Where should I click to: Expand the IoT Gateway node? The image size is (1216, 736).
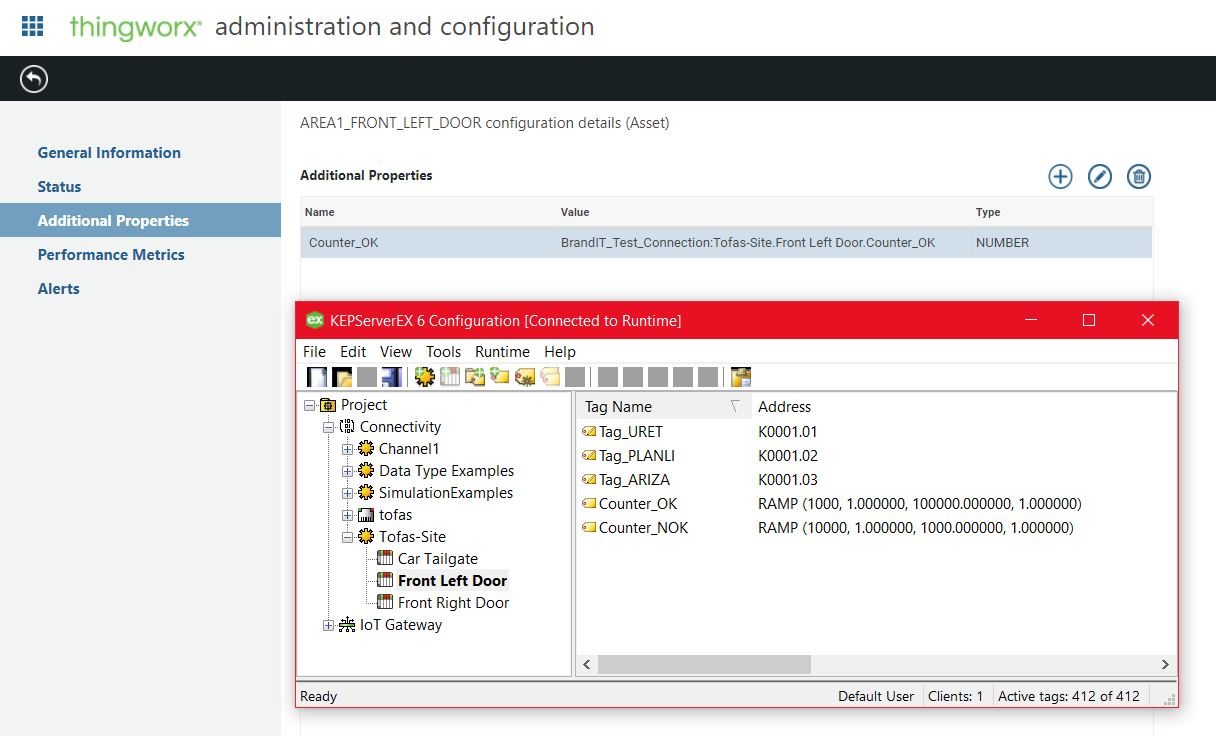(329, 625)
